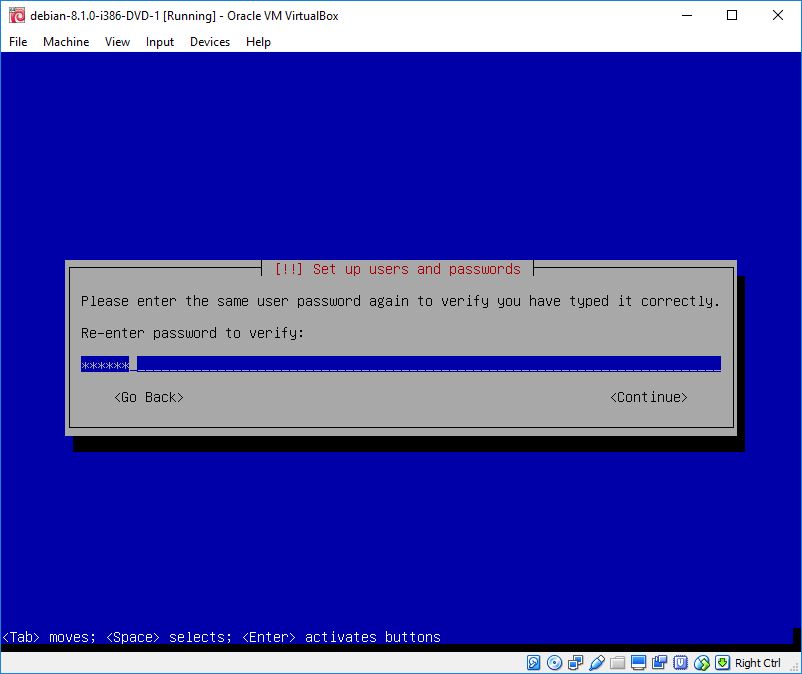This screenshot has height=674, width=802.
Task: Click the VirtualBox icon in title bar
Action: tap(17, 15)
